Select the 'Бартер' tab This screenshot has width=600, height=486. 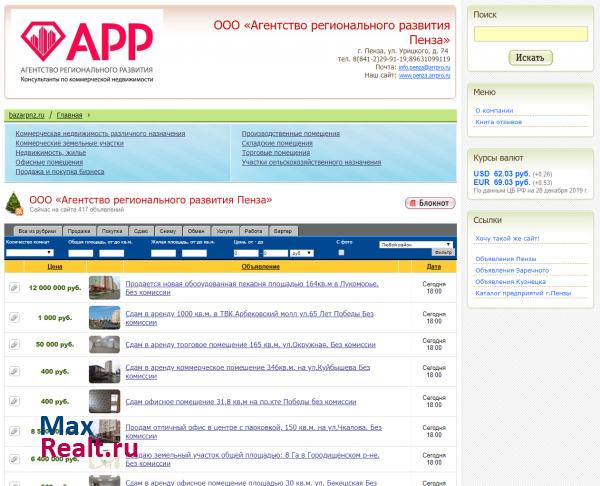click(283, 231)
